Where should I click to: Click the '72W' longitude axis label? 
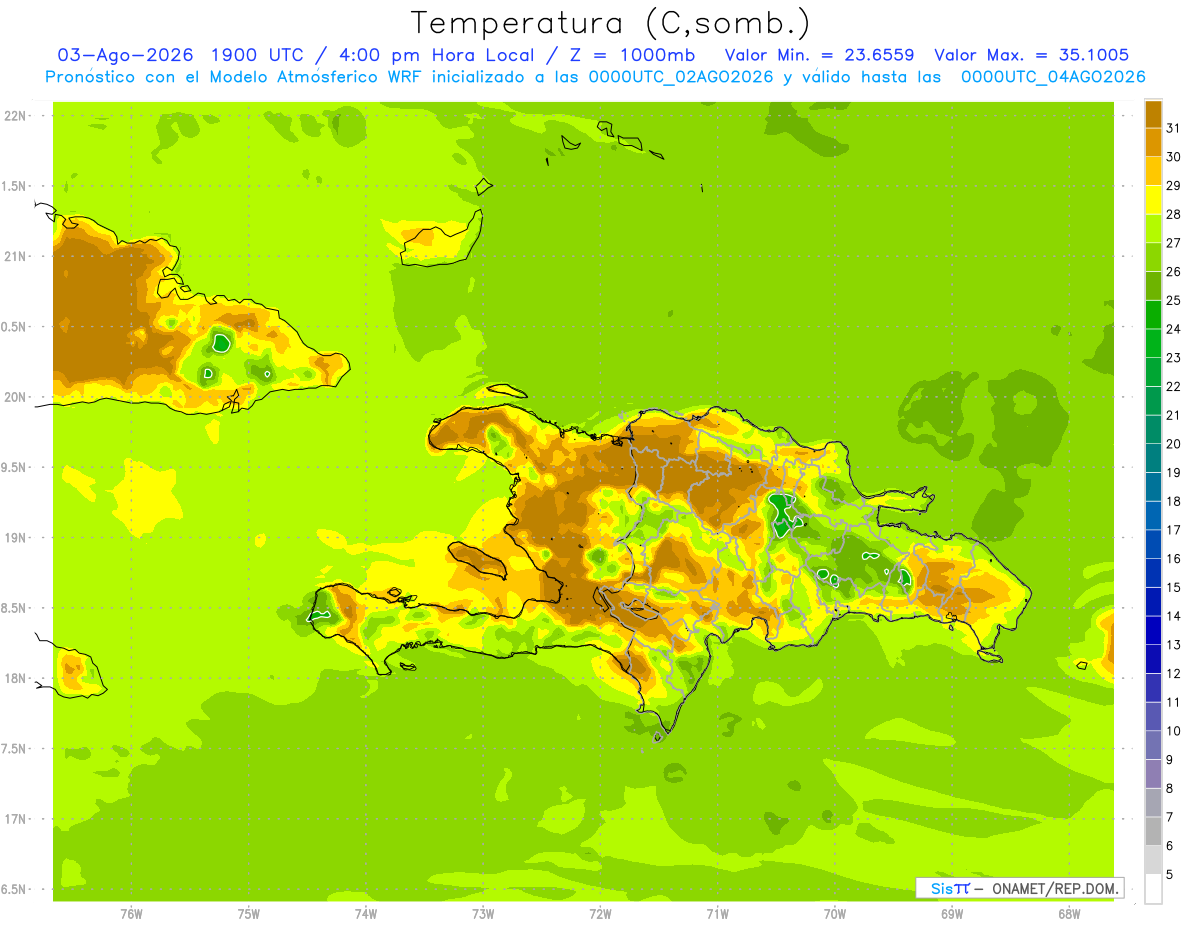click(600, 914)
